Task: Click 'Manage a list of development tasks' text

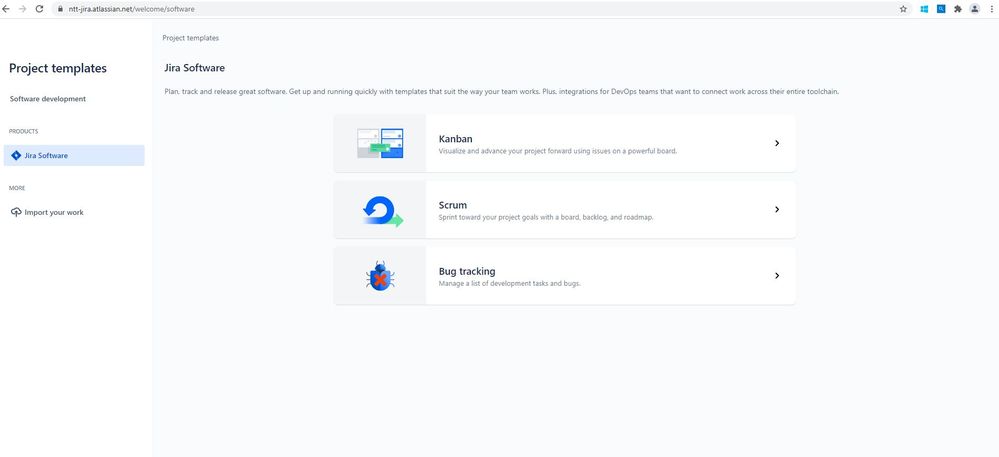Action: (x=510, y=284)
